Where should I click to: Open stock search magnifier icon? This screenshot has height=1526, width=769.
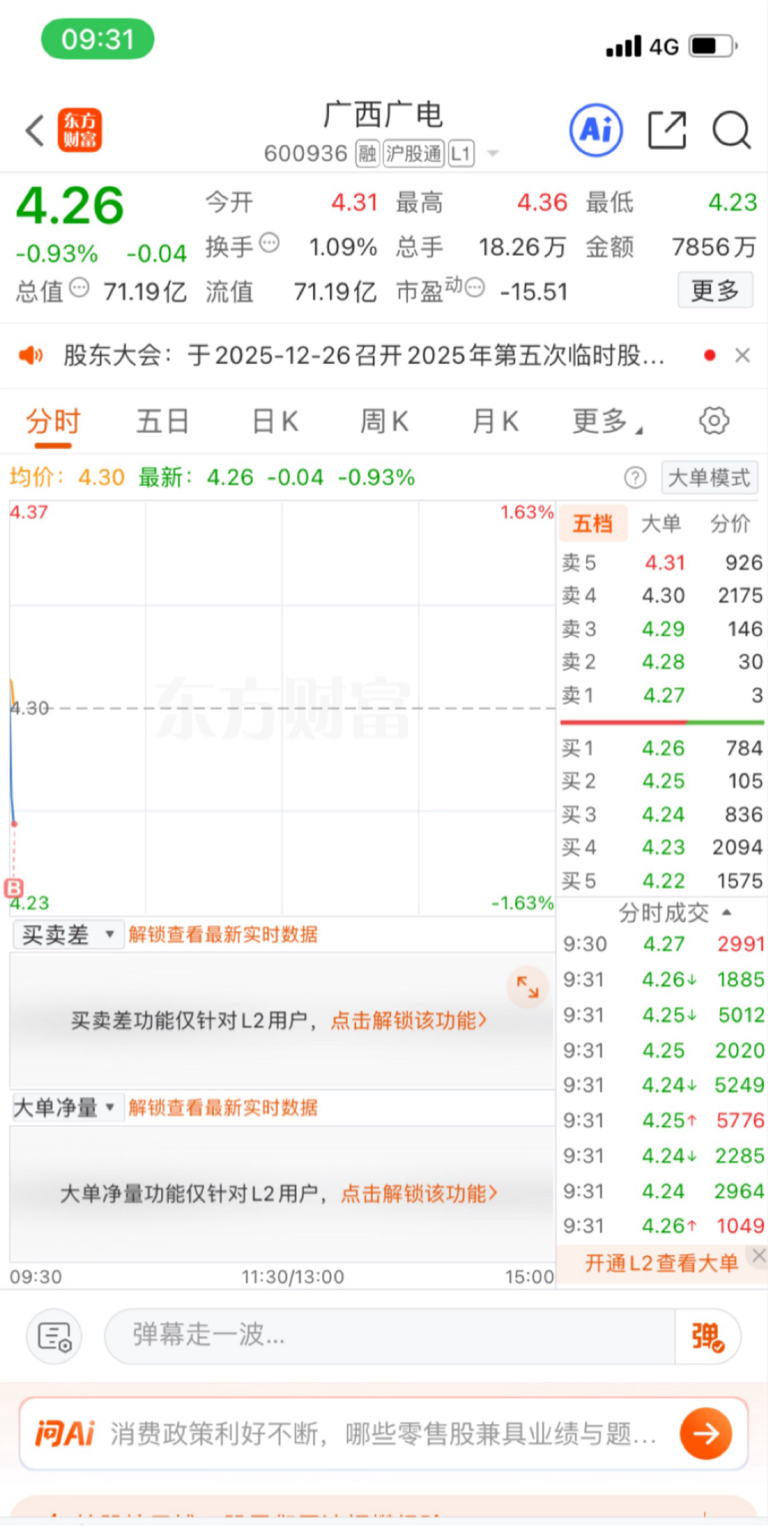(731, 130)
